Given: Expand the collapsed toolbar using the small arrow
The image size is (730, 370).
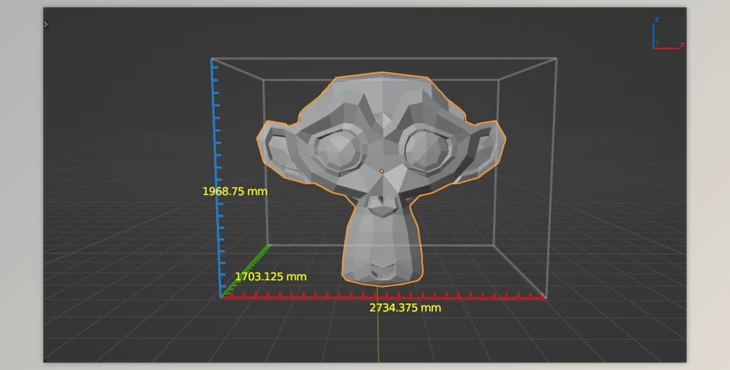Looking at the screenshot, I should [46, 24].
